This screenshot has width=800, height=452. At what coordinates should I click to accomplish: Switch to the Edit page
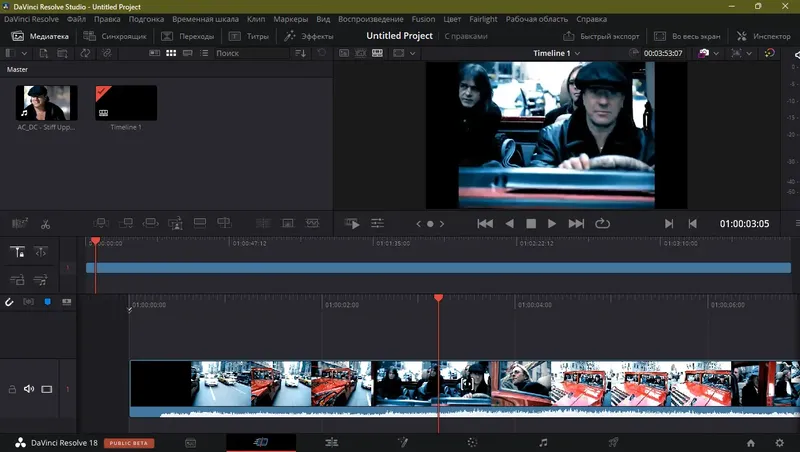point(332,442)
